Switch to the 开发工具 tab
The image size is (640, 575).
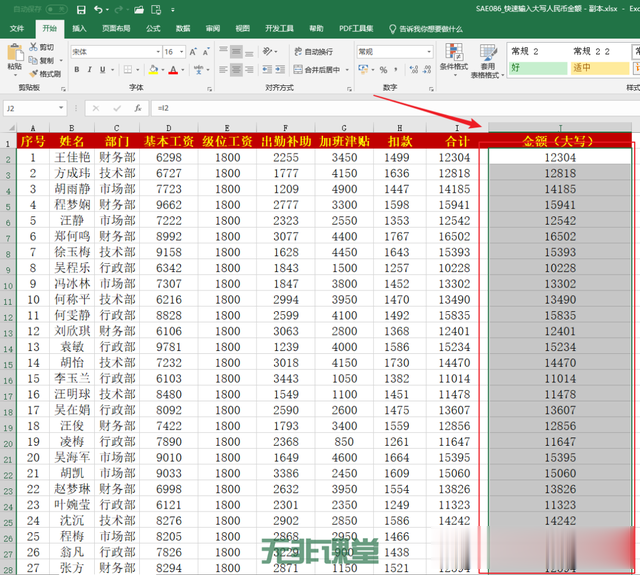(x=280, y=29)
